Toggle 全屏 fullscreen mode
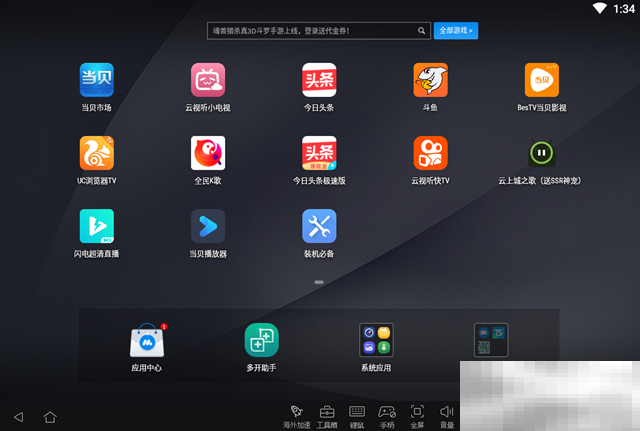640x431 pixels. tap(417, 416)
